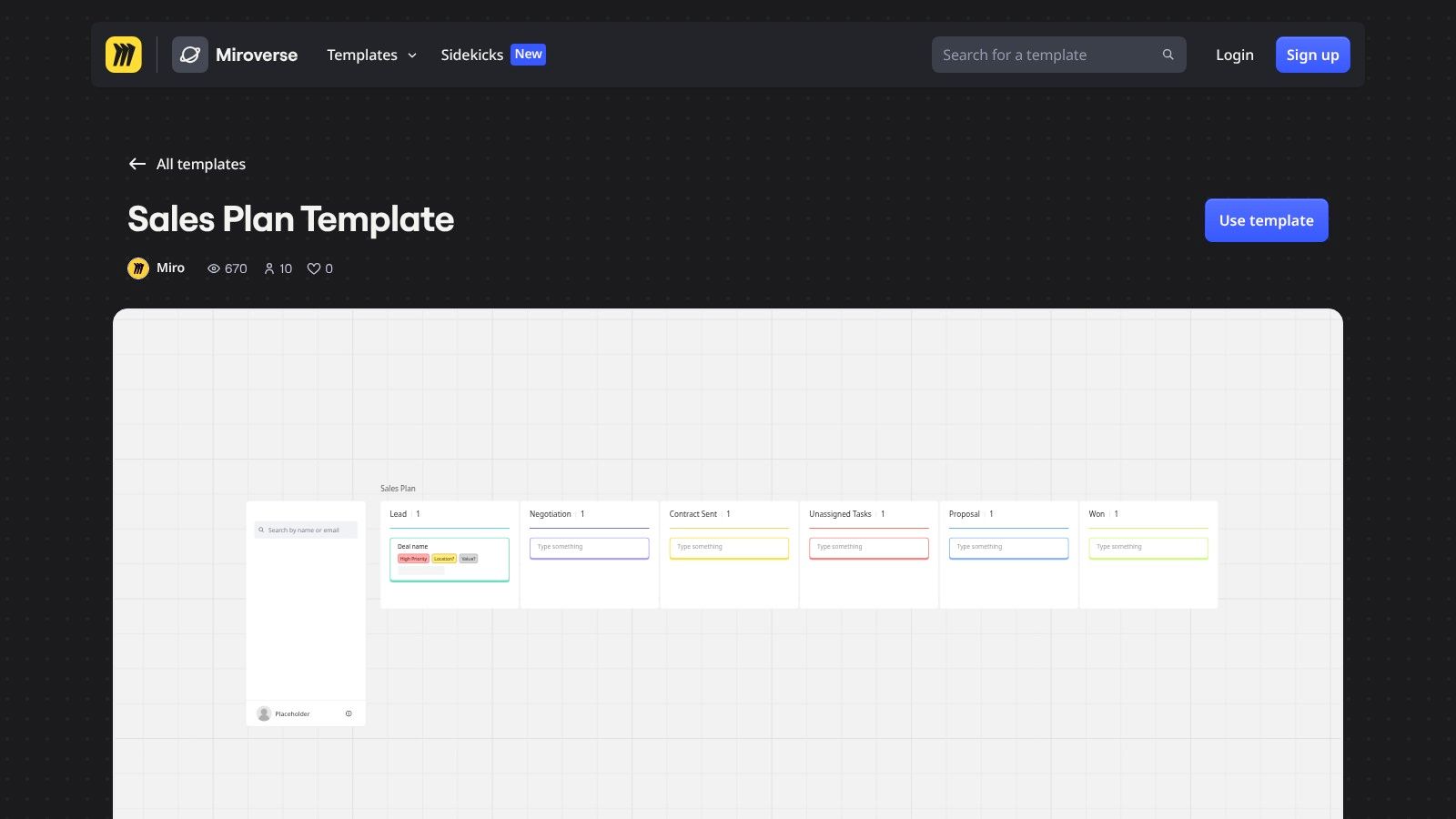Viewport: 1456px width, 819px height.
Task: Click the Negotiation Type something card
Action: point(590,548)
